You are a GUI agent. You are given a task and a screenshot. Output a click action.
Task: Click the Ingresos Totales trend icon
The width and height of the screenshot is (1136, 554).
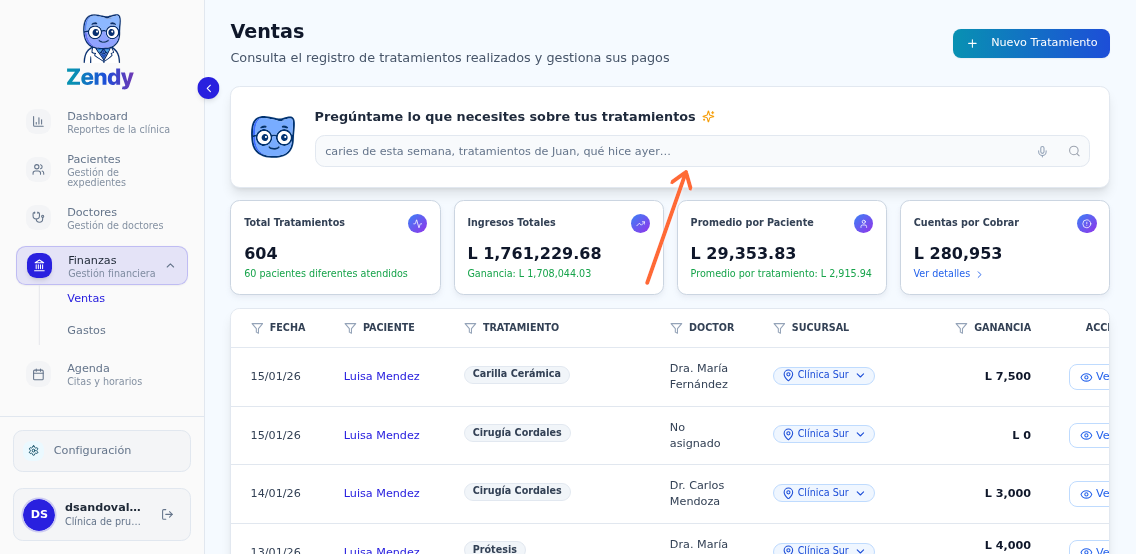click(640, 224)
